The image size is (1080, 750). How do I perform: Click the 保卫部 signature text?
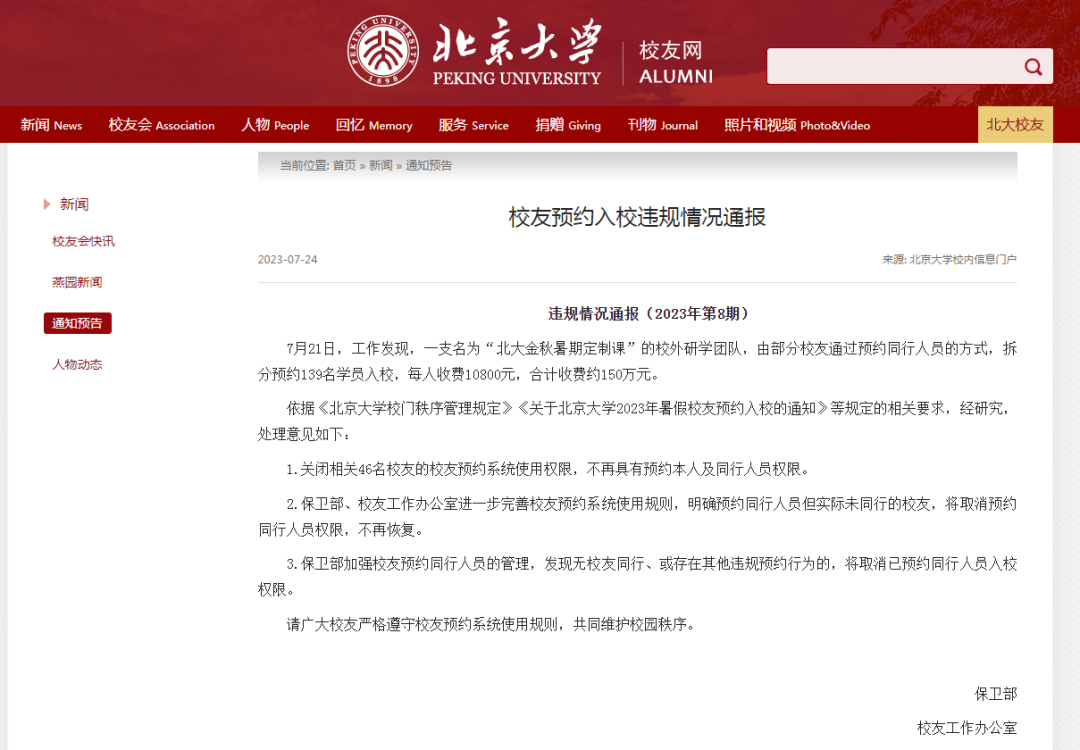(x=995, y=694)
